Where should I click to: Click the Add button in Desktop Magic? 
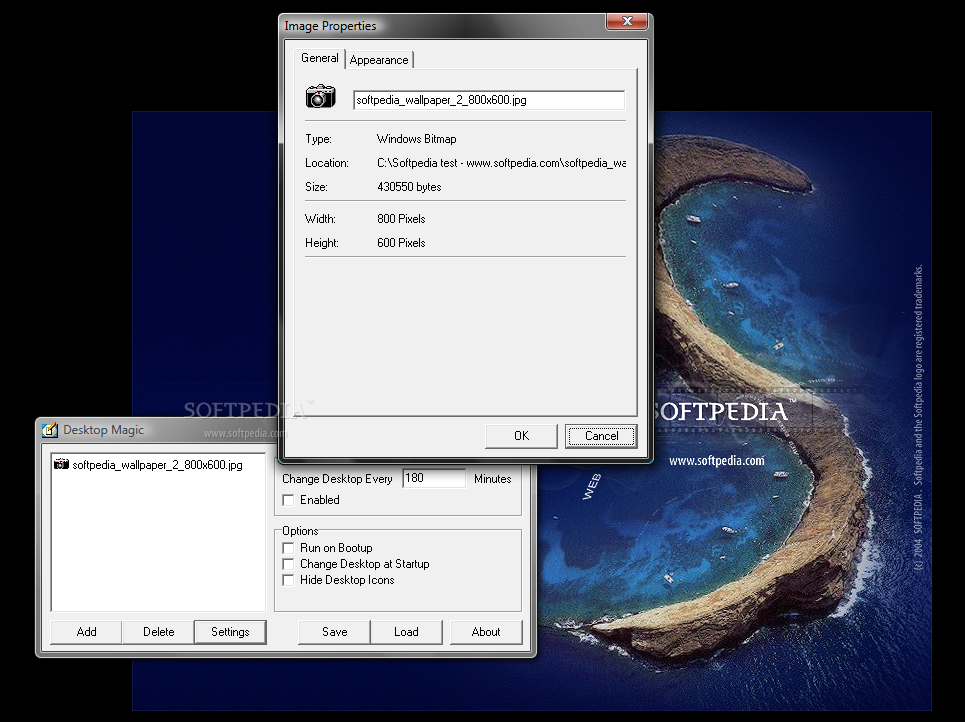point(86,632)
